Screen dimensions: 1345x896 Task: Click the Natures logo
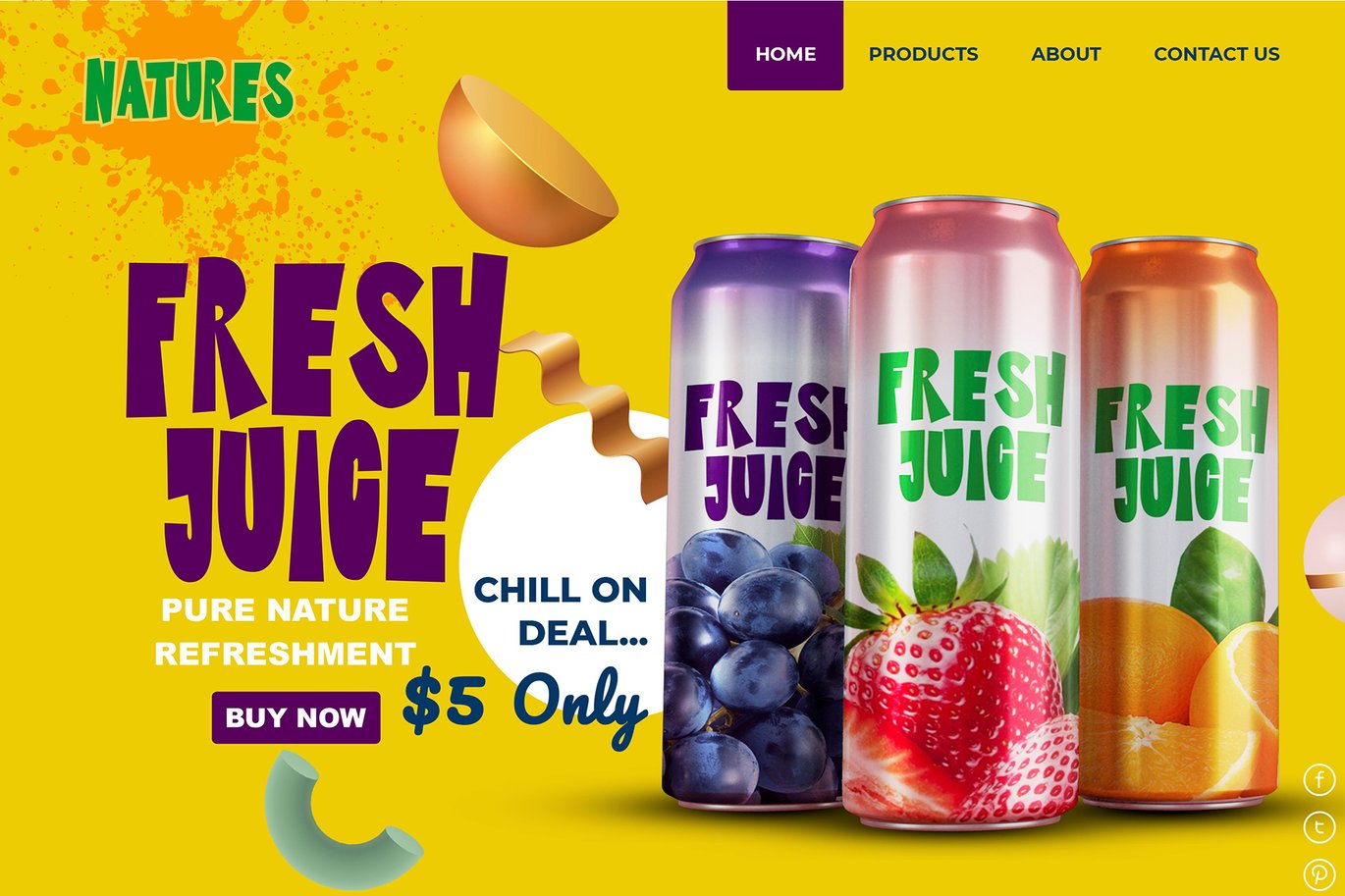point(188,90)
